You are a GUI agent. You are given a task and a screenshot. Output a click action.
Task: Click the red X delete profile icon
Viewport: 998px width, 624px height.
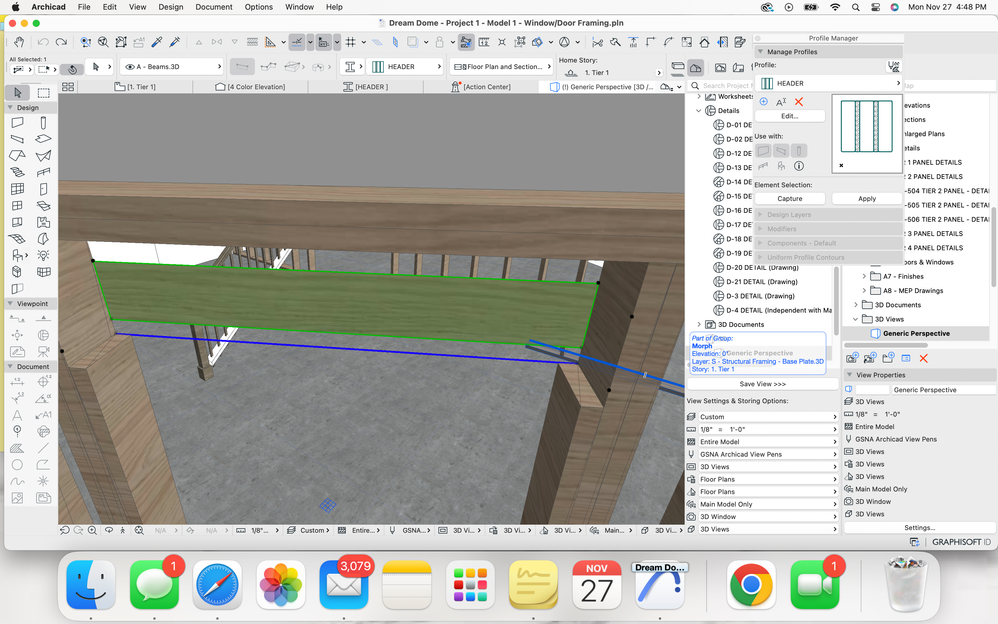pos(799,102)
